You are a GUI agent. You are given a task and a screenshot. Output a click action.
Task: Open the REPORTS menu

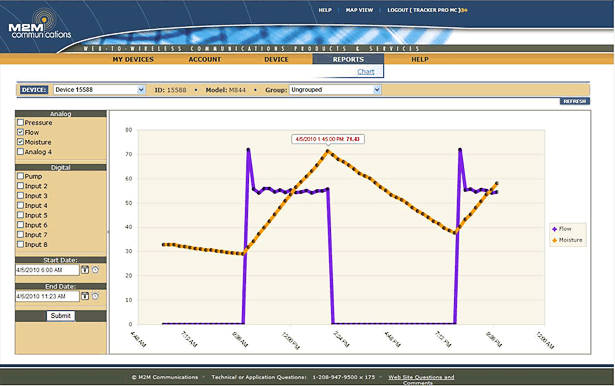tap(348, 59)
